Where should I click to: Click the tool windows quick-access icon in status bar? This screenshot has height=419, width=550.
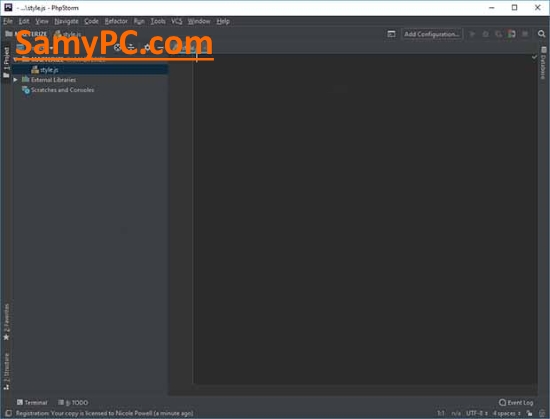click(8, 413)
